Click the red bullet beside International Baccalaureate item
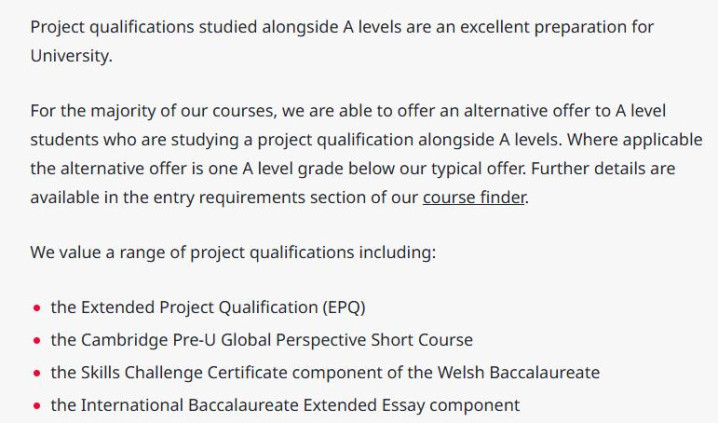 (37, 406)
